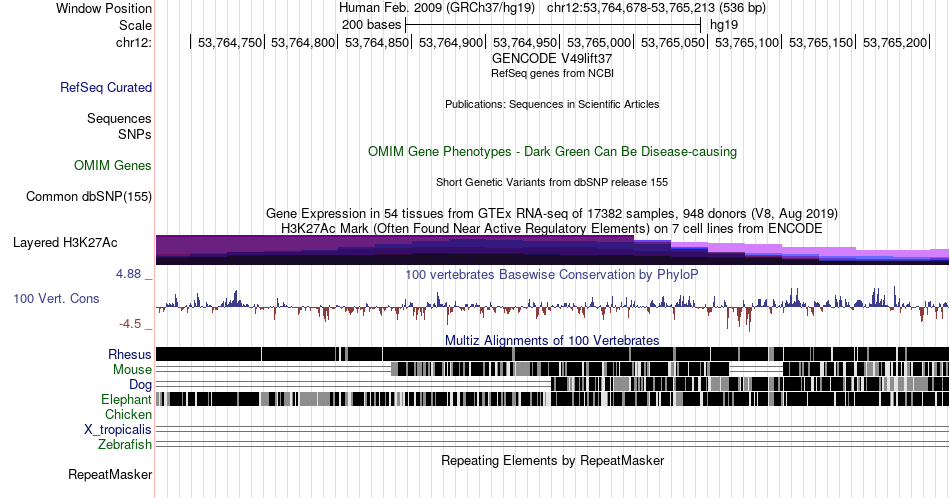Viewport: 950px width, 498px height.
Task: Click the Layered H3K27Ac track label
Action: [x=65, y=243]
